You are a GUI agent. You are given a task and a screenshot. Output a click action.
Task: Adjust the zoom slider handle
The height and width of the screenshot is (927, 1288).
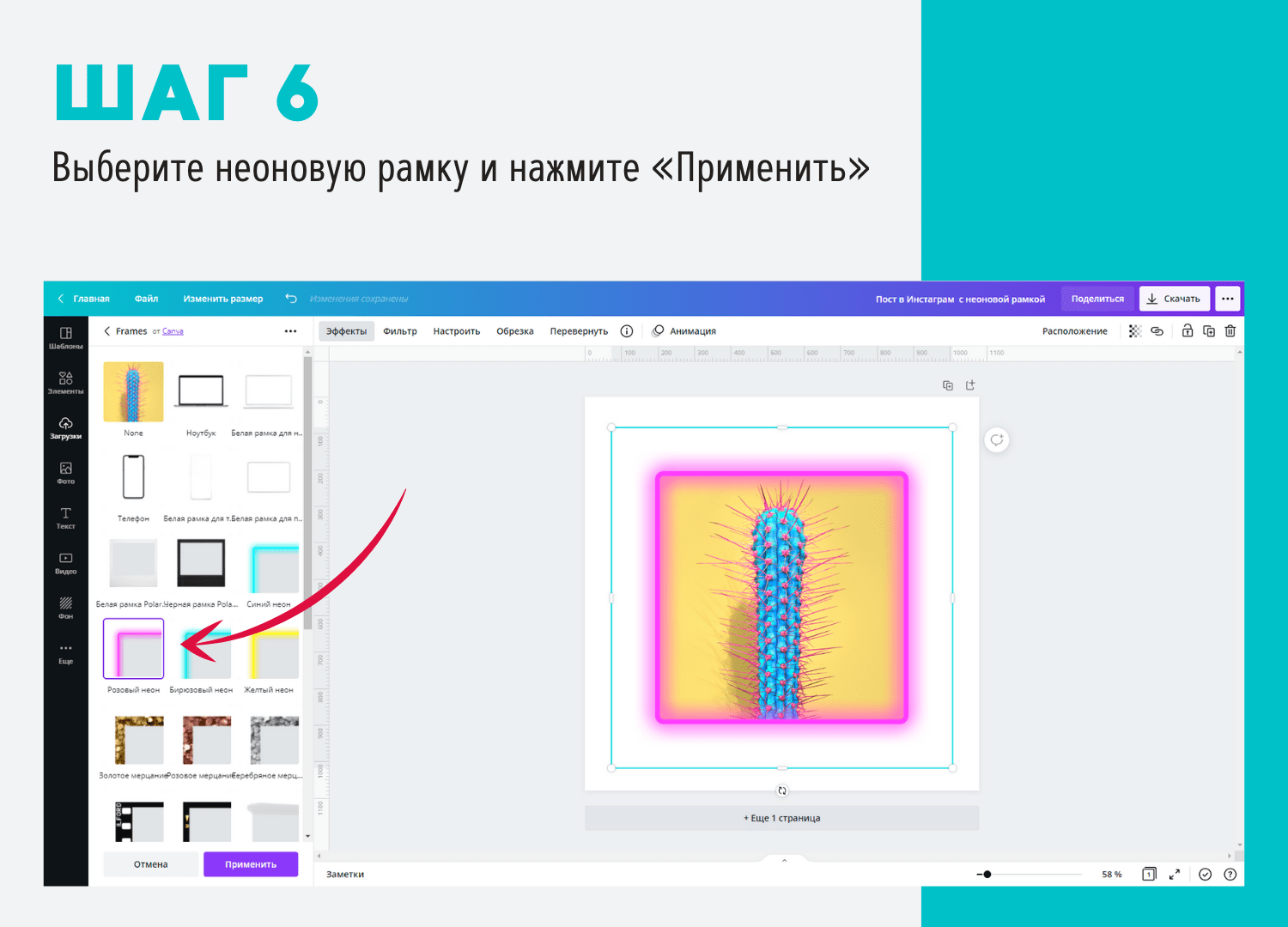[x=987, y=874]
